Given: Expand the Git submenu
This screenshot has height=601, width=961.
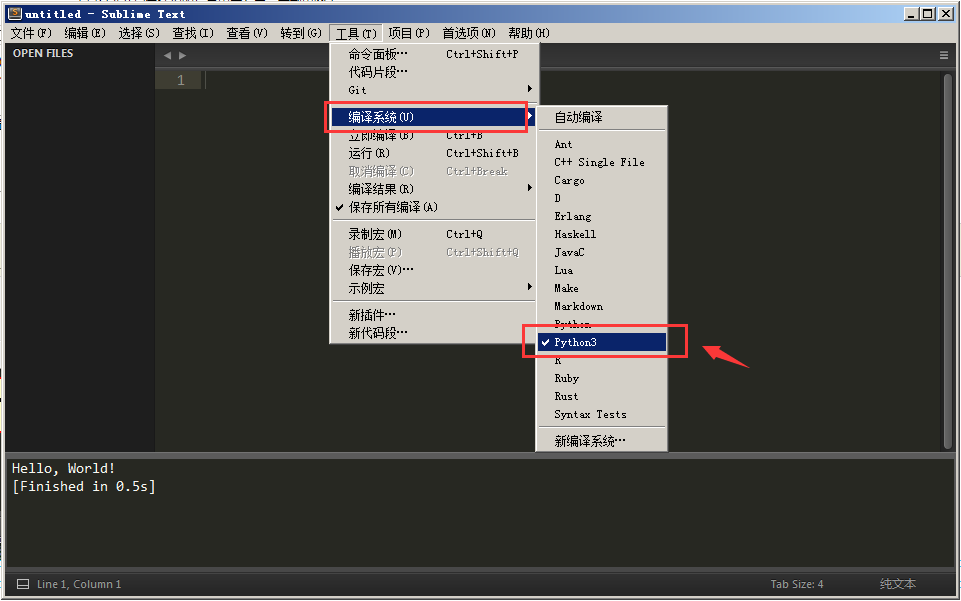Looking at the screenshot, I should pos(433,90).
